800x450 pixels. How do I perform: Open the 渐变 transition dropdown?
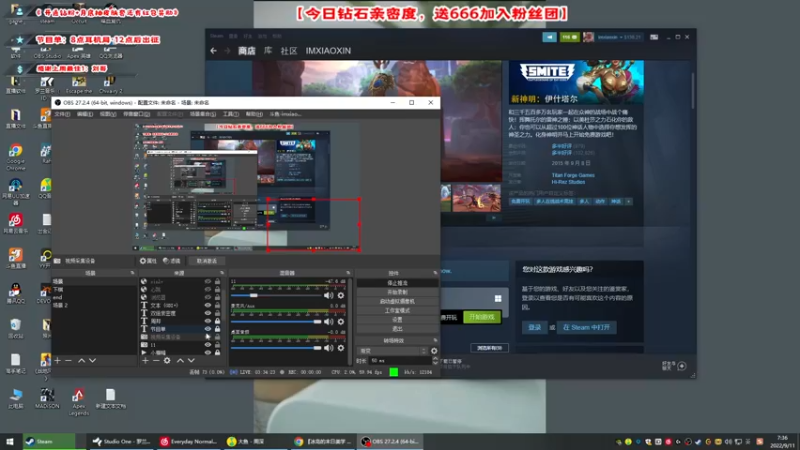pos(392,351)
